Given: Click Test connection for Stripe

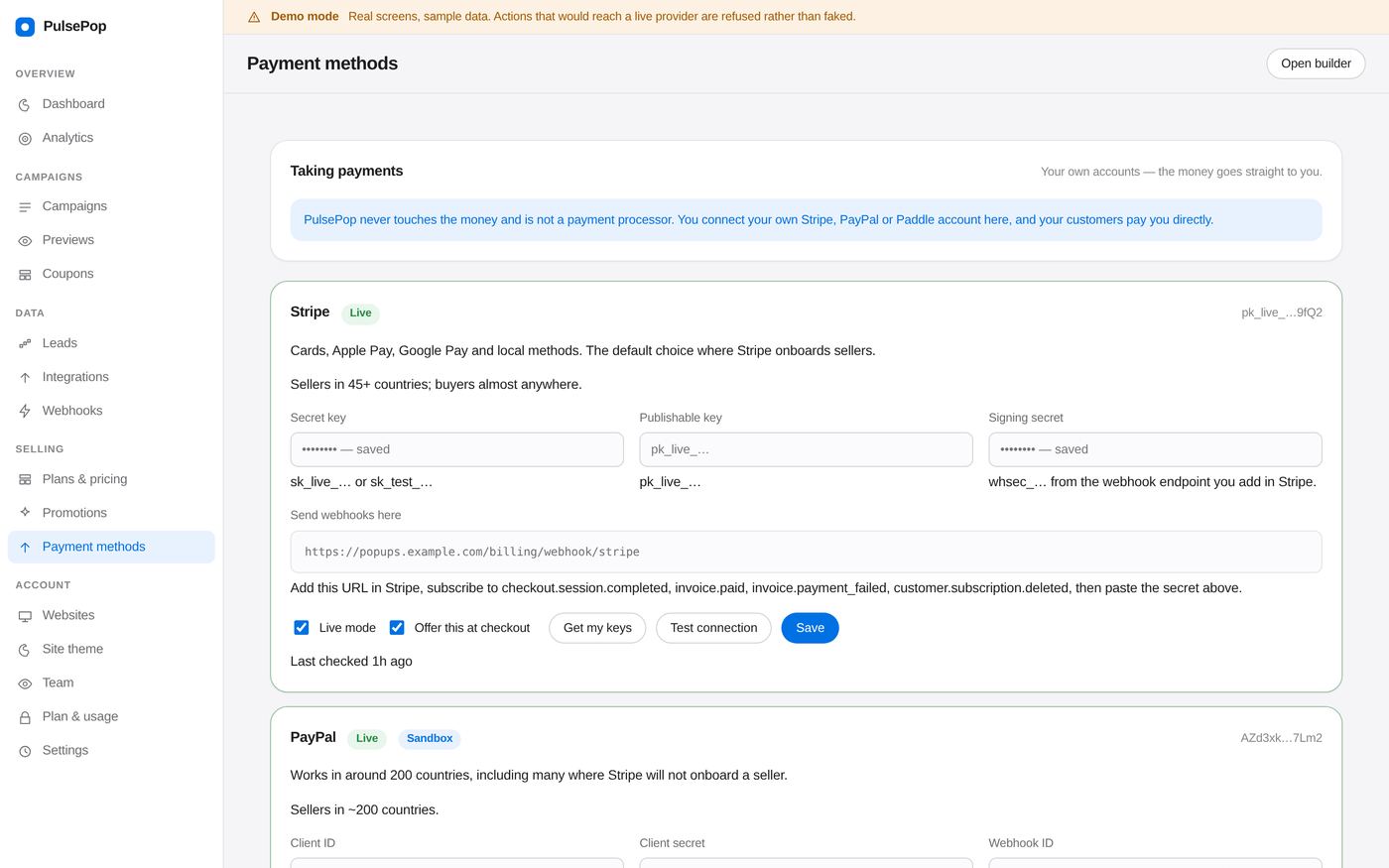Looking at the screenshot, I should coord(713,628).
